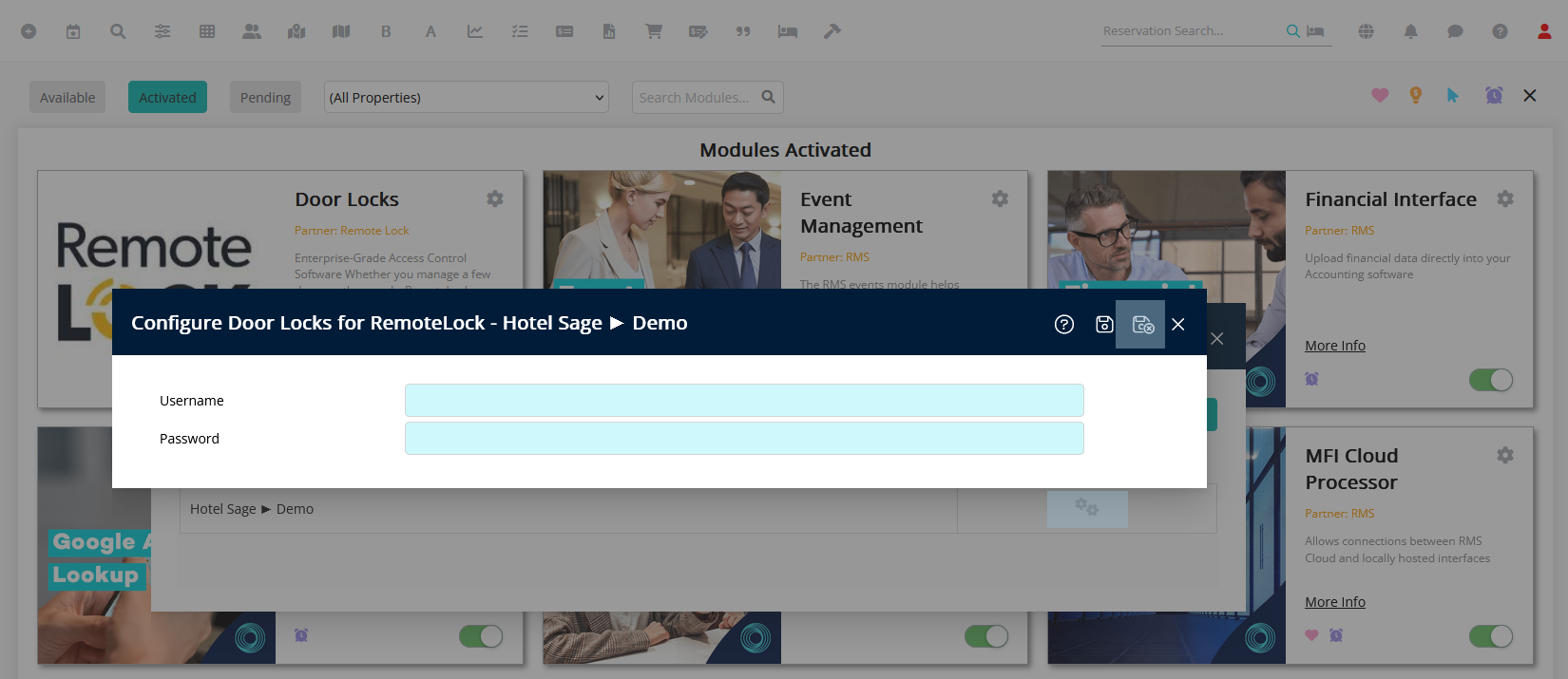Toggle the Google Lookup module switch
Viewport: 1568px width, 679px height.
481,636
